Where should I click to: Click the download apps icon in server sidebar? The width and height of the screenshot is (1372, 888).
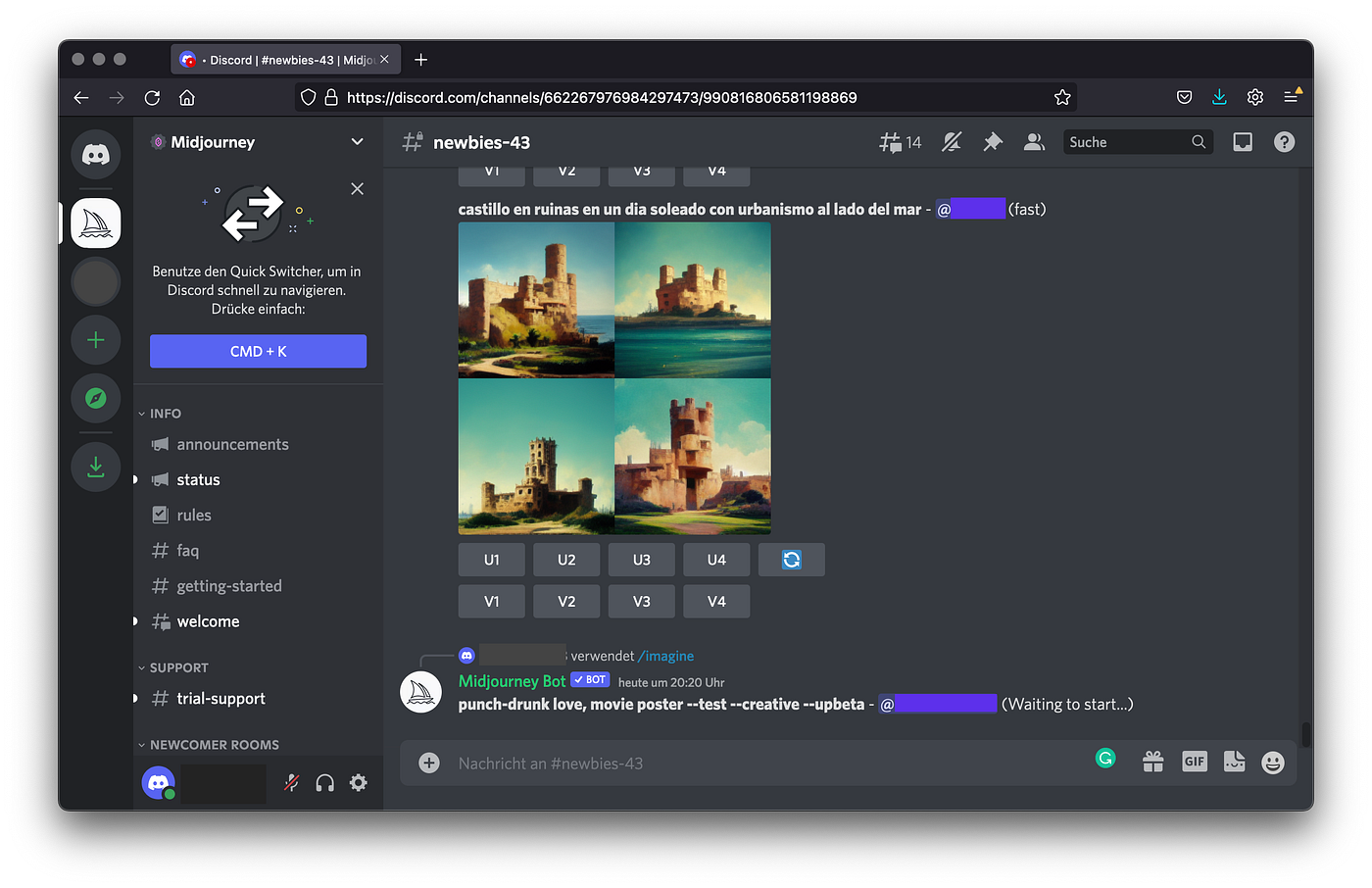pos(96,467)
